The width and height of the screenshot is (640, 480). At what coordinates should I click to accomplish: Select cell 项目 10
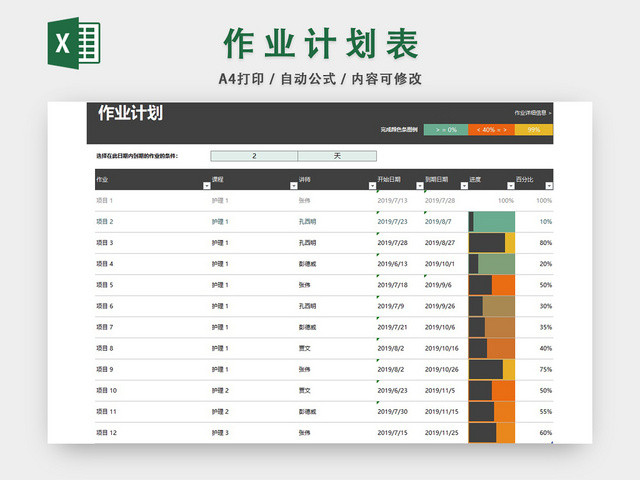tap(106, 391)
